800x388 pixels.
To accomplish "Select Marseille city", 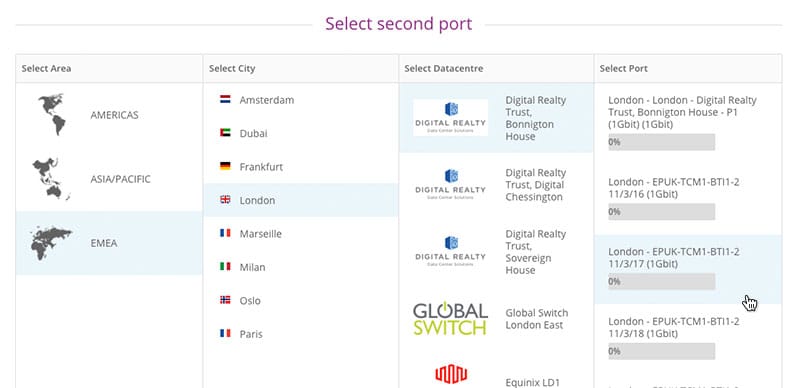I will pos(301,233).
